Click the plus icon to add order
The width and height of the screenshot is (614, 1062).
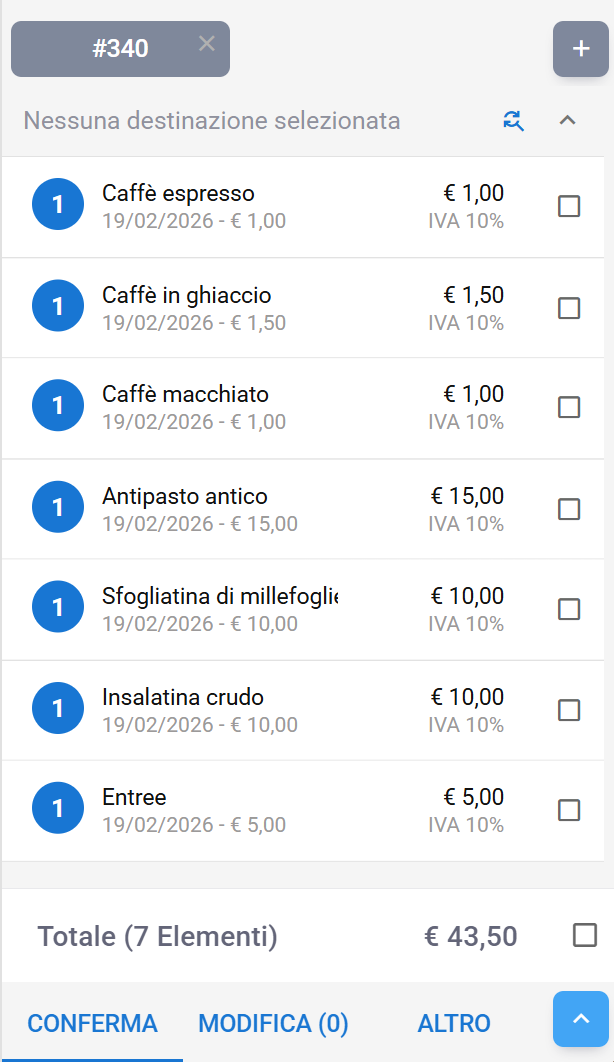pos(581,49)
